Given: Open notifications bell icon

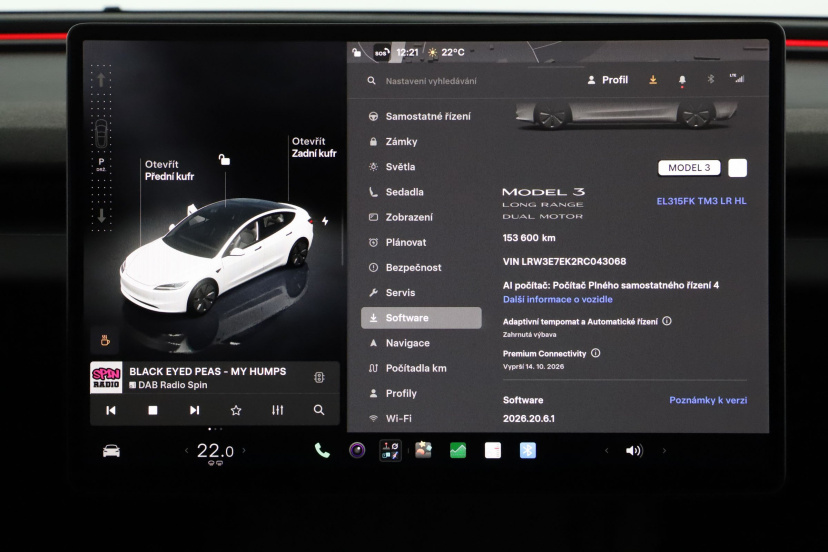Looking at the screenshot, I should [x=682, y=80].
